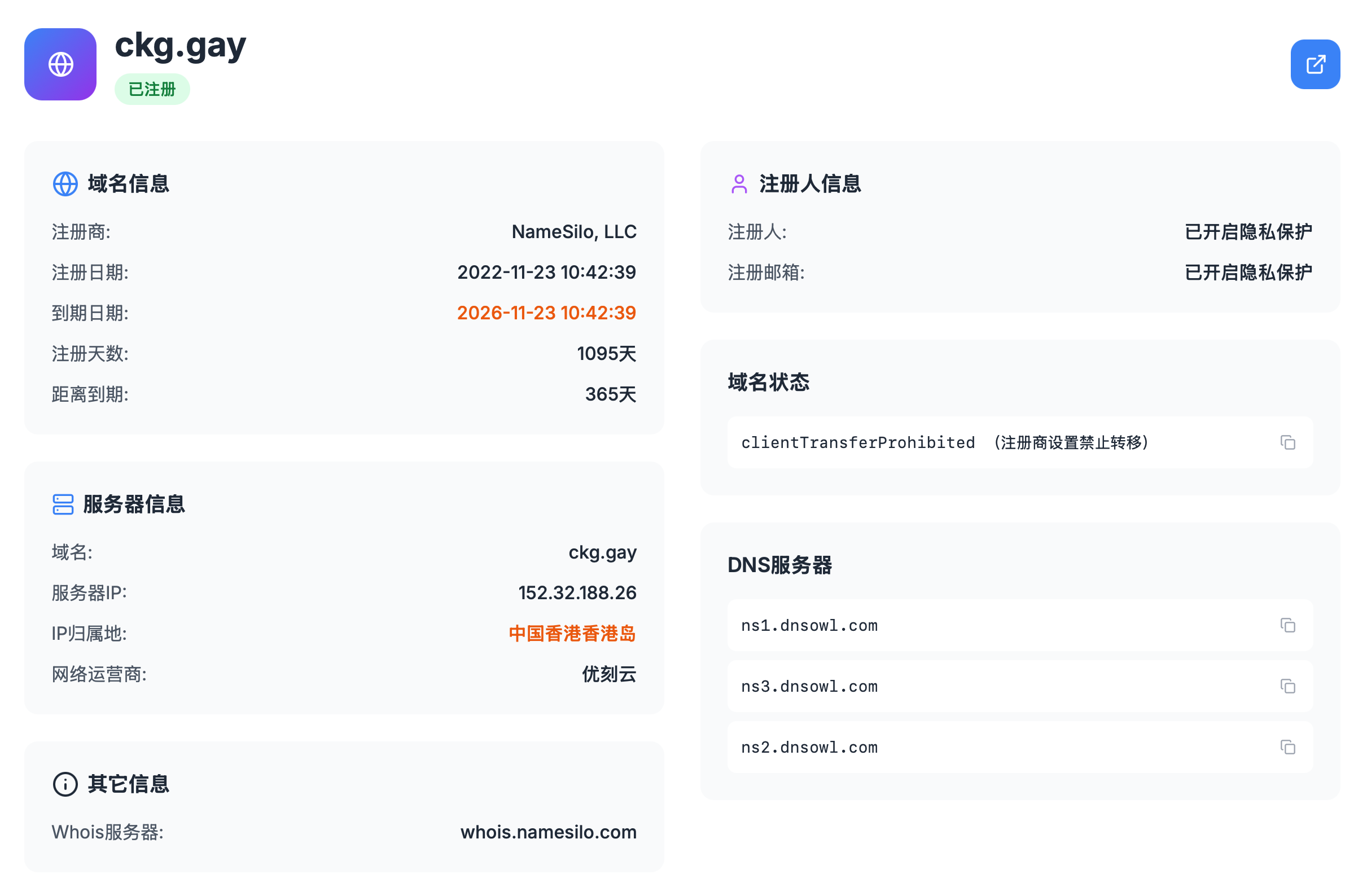Screen dimensions: 1367x896
Task: Click the green 已注册 status badge
Action: click(x=152, y=89)
